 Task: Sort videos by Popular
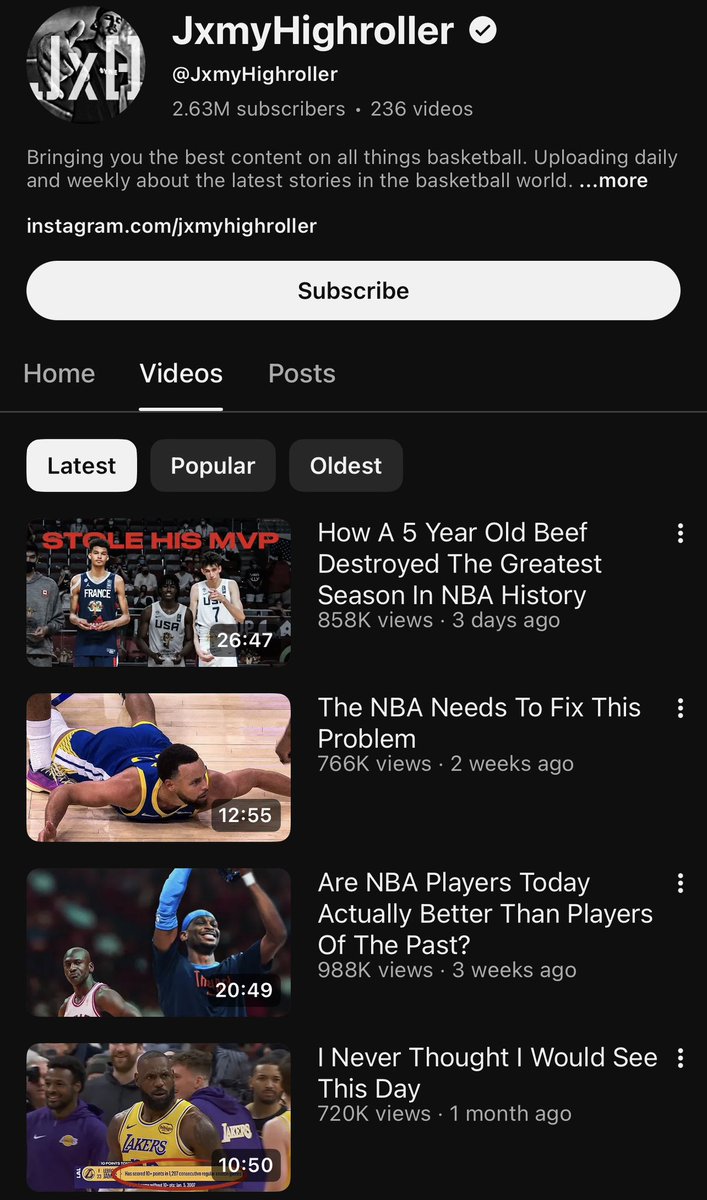coord(213,466)
